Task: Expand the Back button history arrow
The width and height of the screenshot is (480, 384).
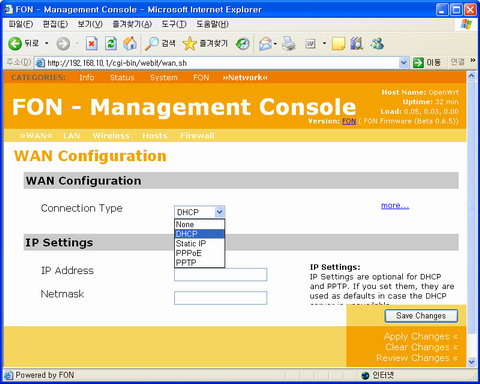Action: [47, 44]
